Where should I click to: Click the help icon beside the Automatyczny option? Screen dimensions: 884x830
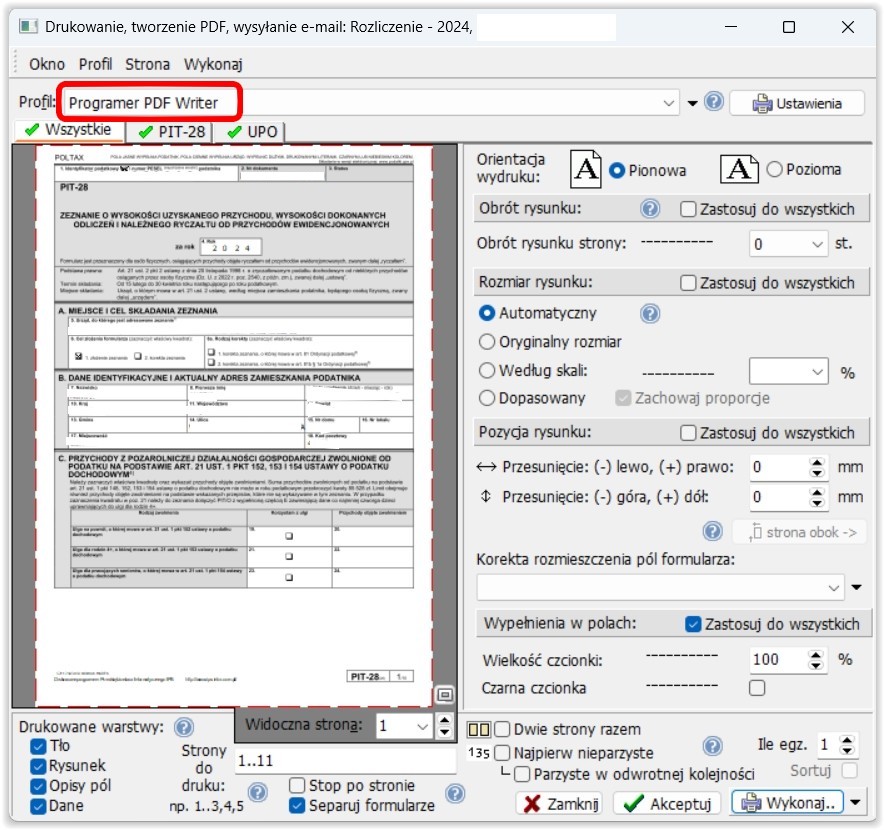click(x=650, y=314)
